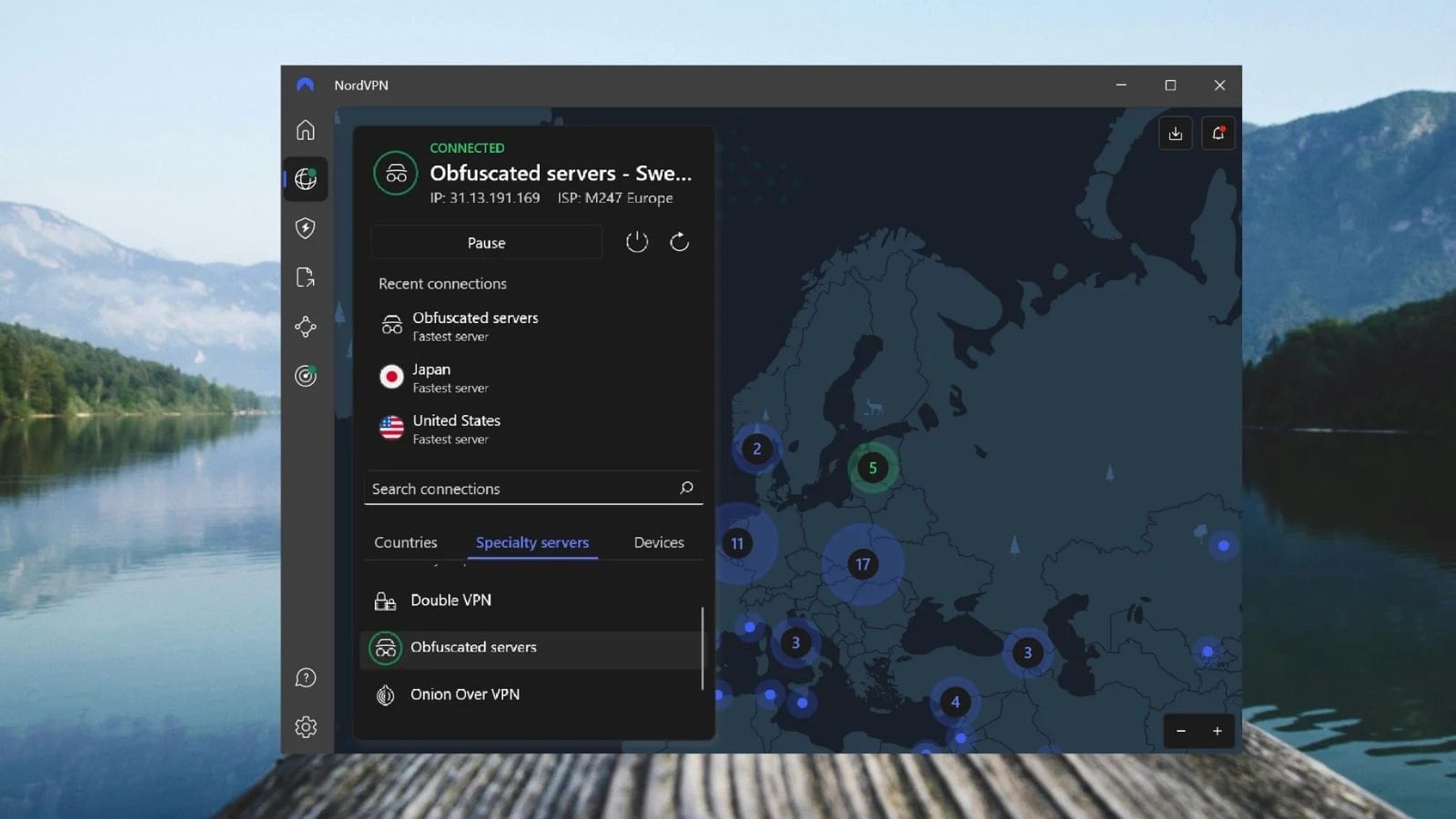The width and height of the screenshot is (1456, 819).
Task: Open the file sharing sidebar icon
Action: tap(305, 278)
